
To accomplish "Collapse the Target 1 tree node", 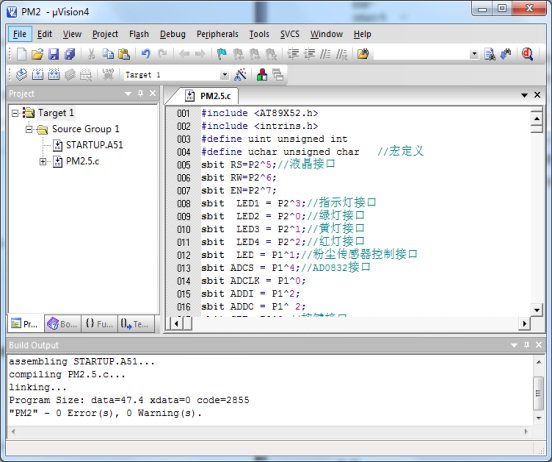I will tap(15, 113).
